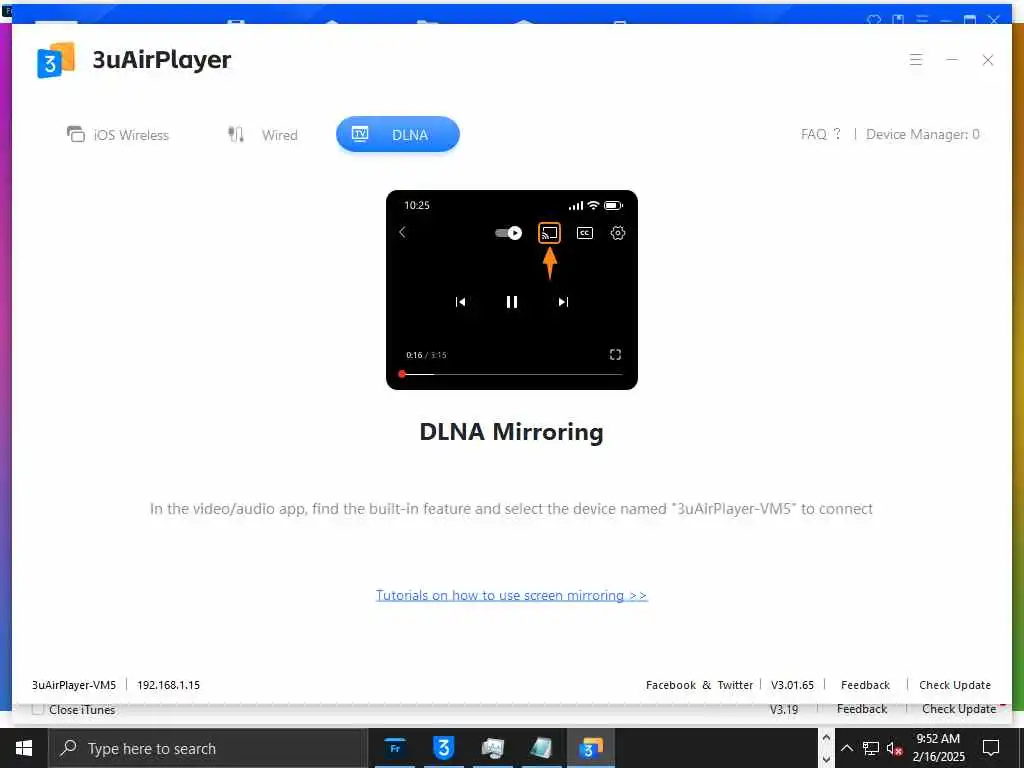Open the 3uAirPlayer taskbar icon
The image size is (1024, 768).
pyautogui.click(x=590, y=748)
